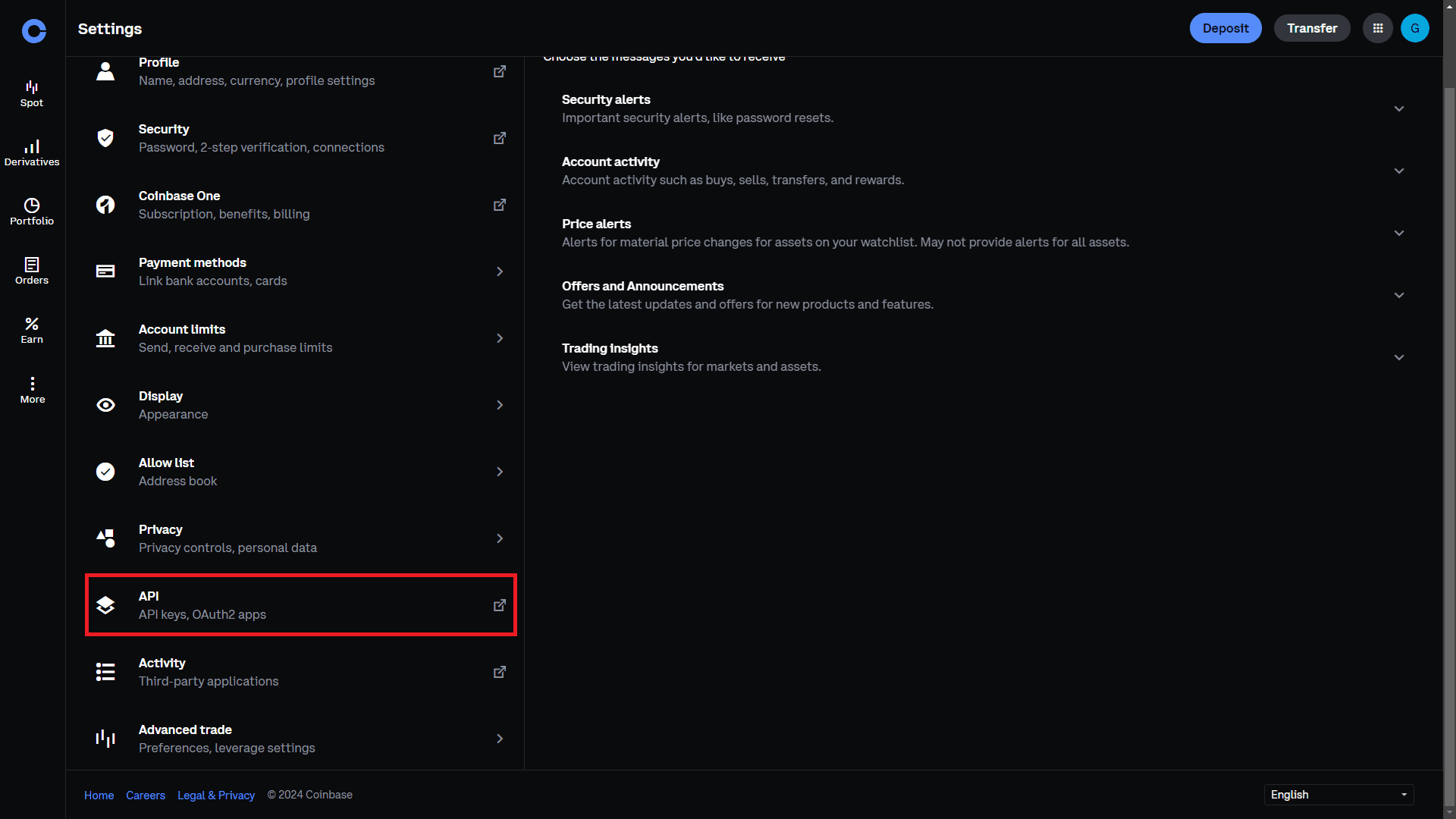This screenshot has height=819, width=1456.
Task: Expand Offers and Announcements section
Action: [x=1399, y=295]
